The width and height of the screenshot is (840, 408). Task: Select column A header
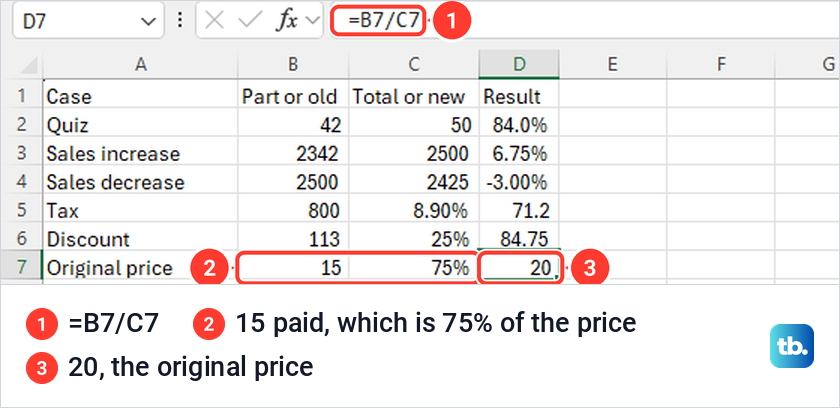point(140,65)
